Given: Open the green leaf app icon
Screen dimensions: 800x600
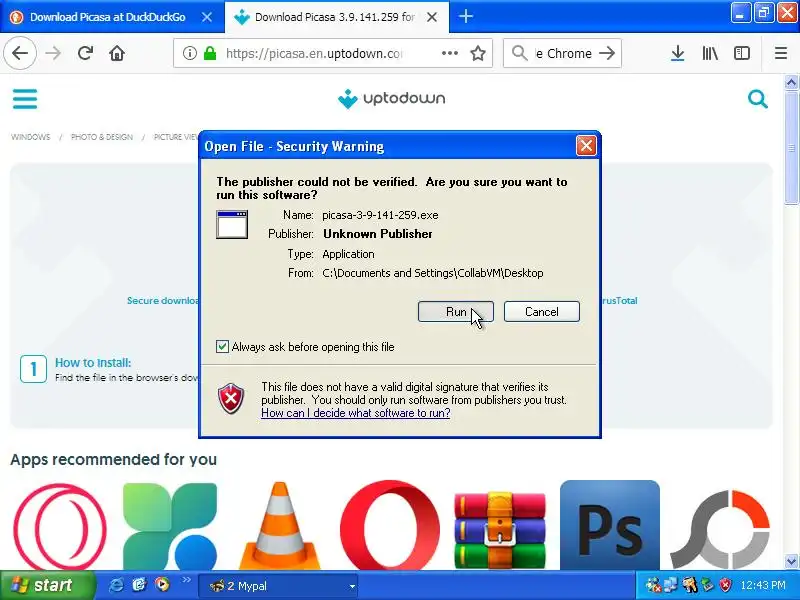Looking at the screenshot, I should point(170,527).
